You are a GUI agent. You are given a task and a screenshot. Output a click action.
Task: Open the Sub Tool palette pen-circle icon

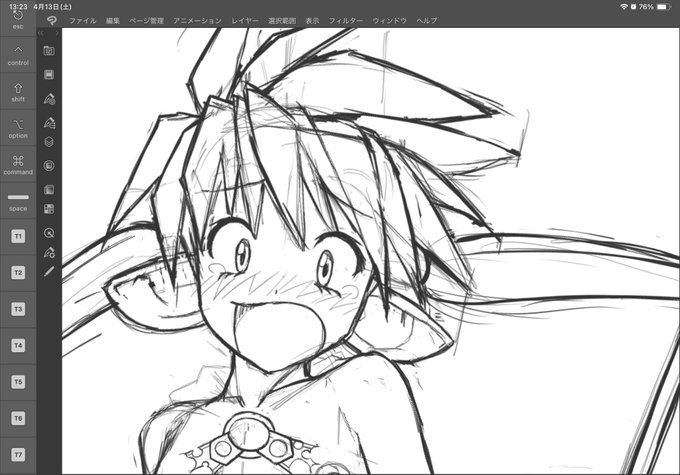tap(49, 99)
